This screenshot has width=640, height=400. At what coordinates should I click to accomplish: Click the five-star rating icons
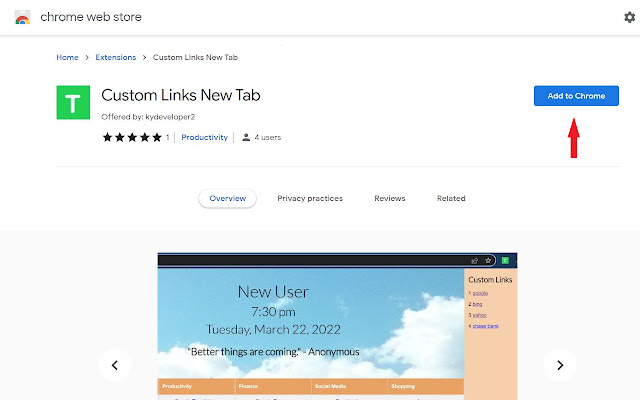[132, 137]
